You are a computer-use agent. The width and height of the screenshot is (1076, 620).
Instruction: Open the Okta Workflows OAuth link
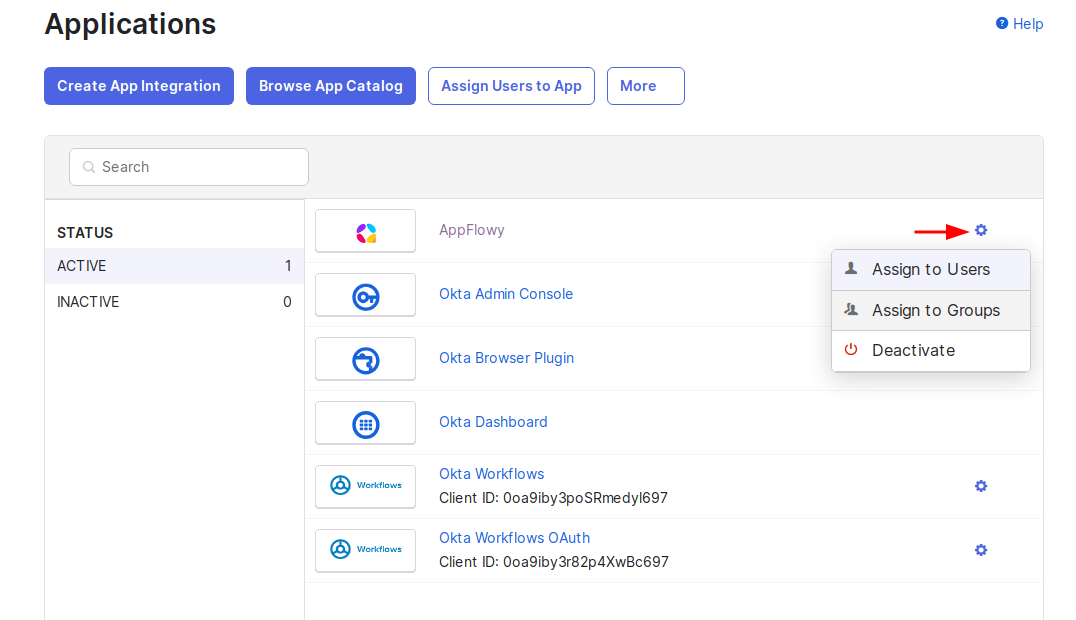[x=515, y=538]
